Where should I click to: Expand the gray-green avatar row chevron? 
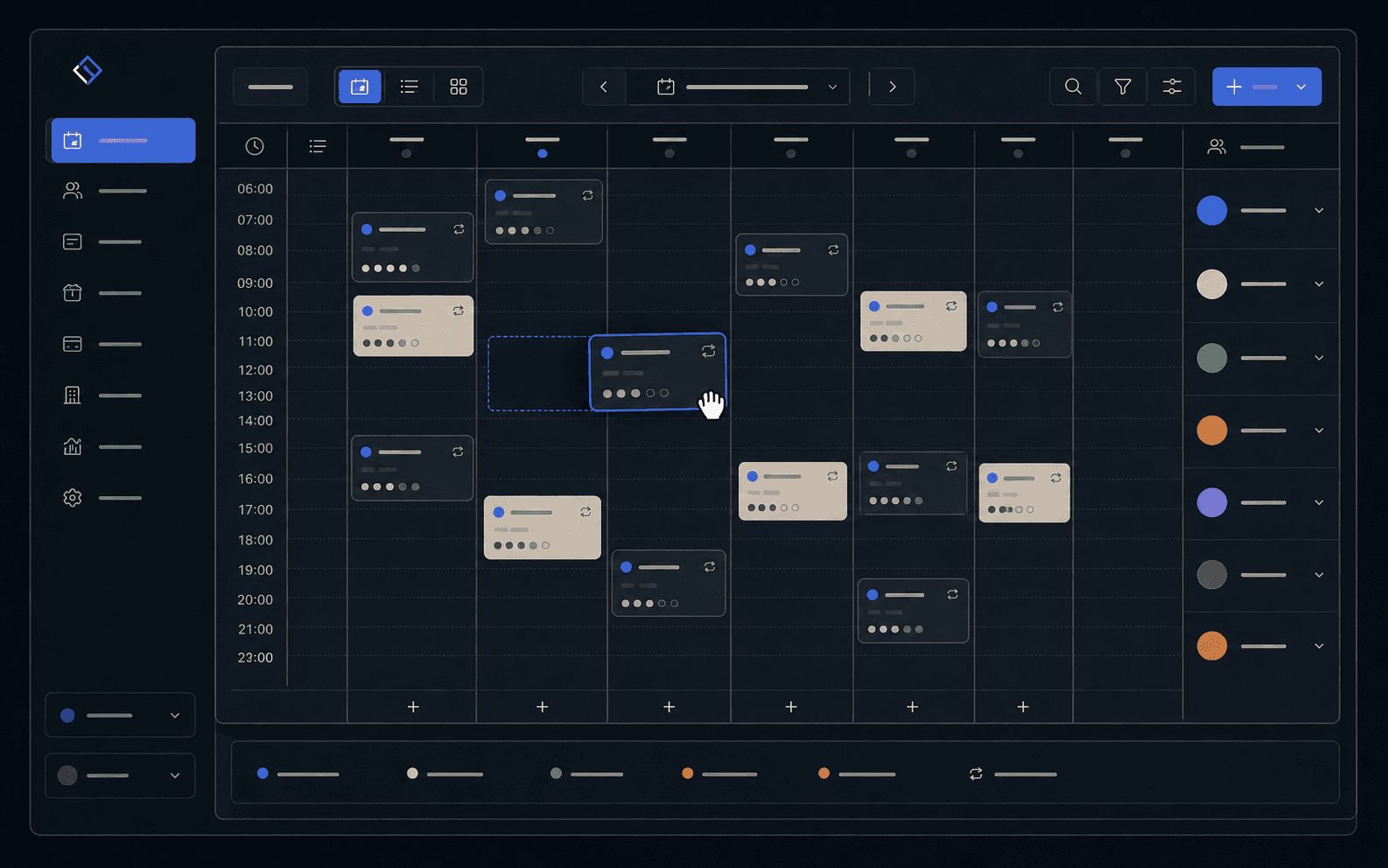pos(1319,358)
